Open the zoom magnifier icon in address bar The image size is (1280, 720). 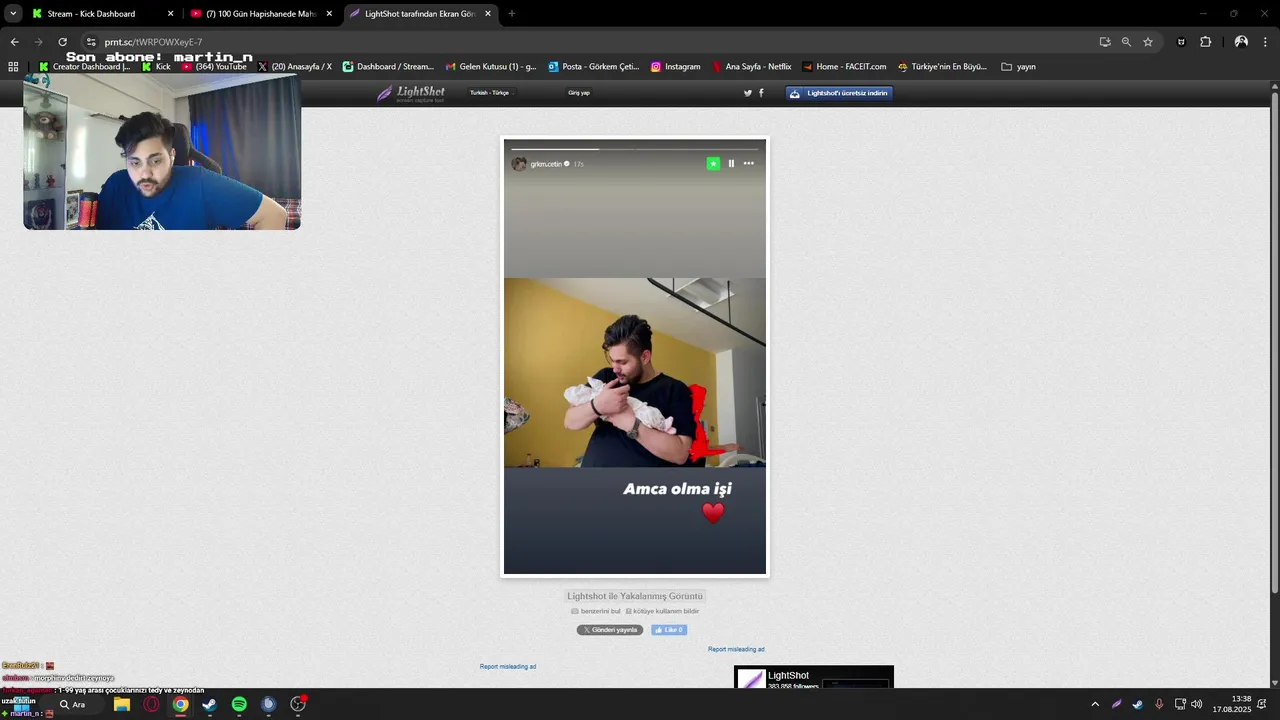pos(1126,42)
